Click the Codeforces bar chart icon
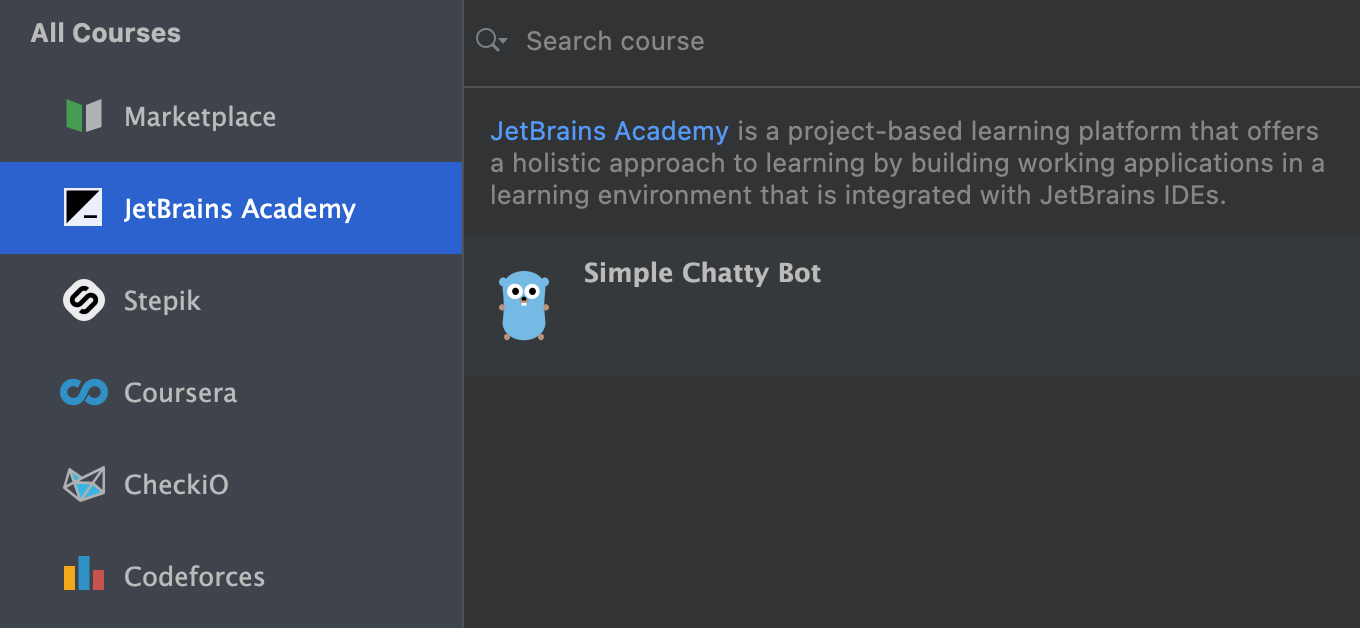The width and height of the screenshot is (1360, 628). click(84, 574)
